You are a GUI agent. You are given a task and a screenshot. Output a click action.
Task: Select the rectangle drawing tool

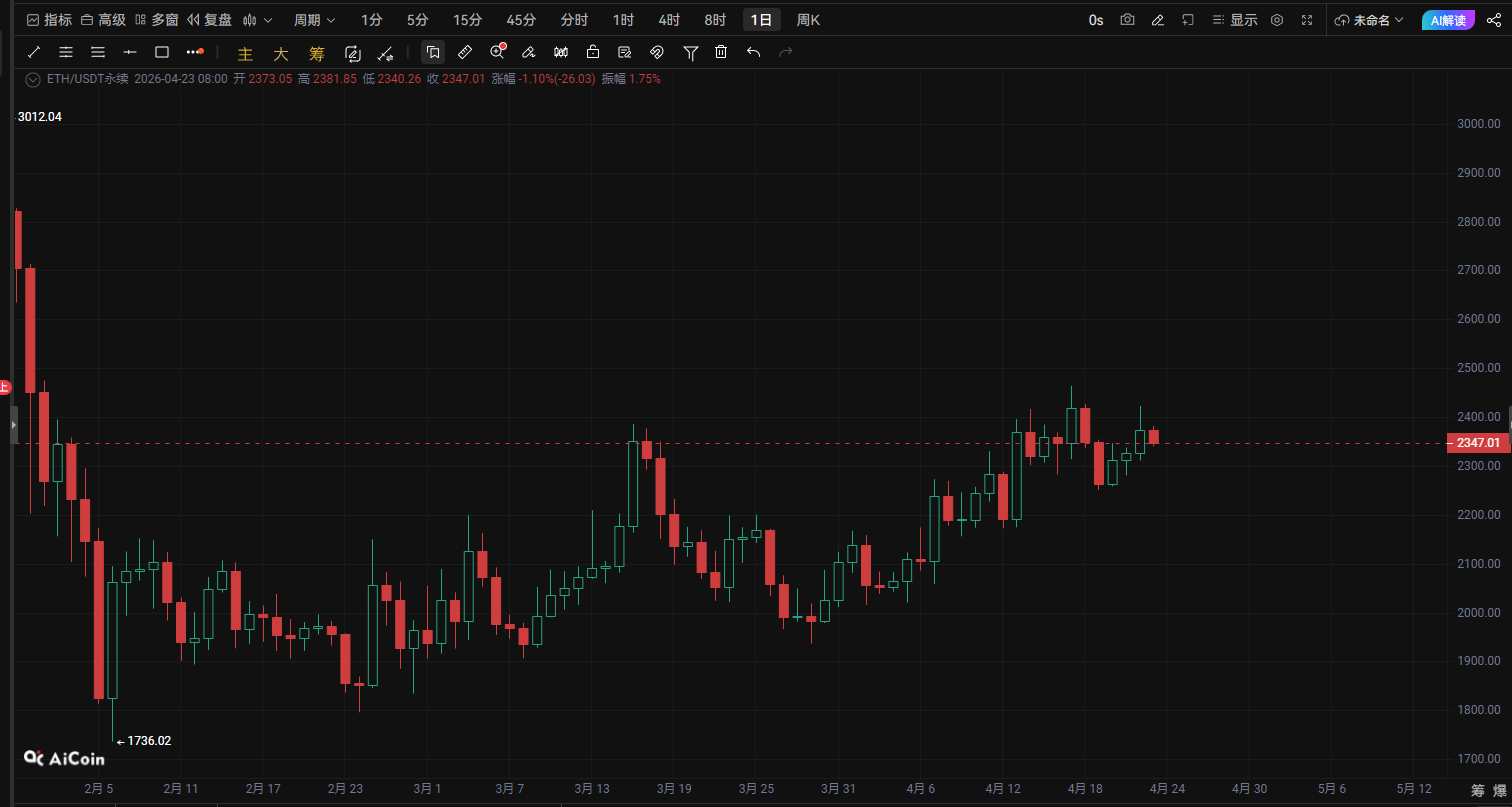162,52
